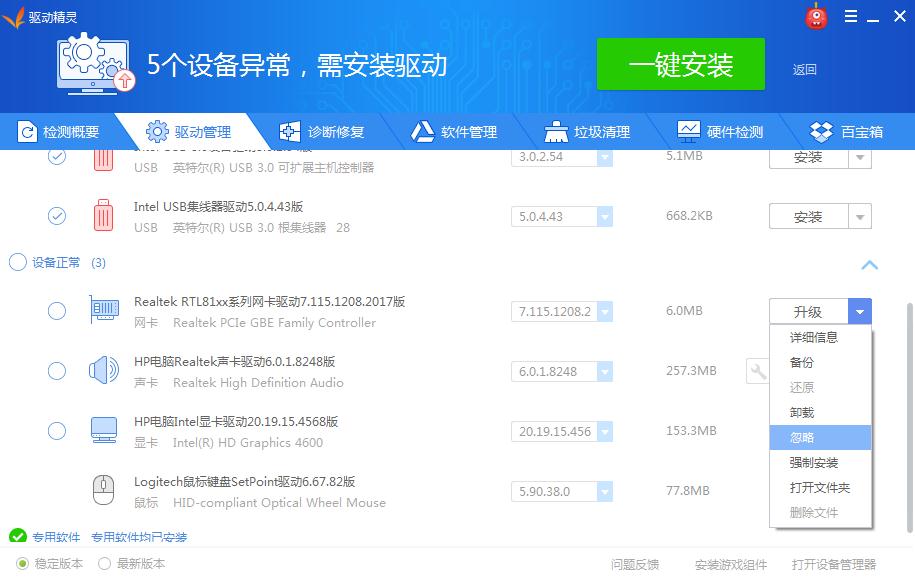Screen dimensions: 915x580
Task: Collapse the 设备正常 section chevron
Action: [869, 265]
